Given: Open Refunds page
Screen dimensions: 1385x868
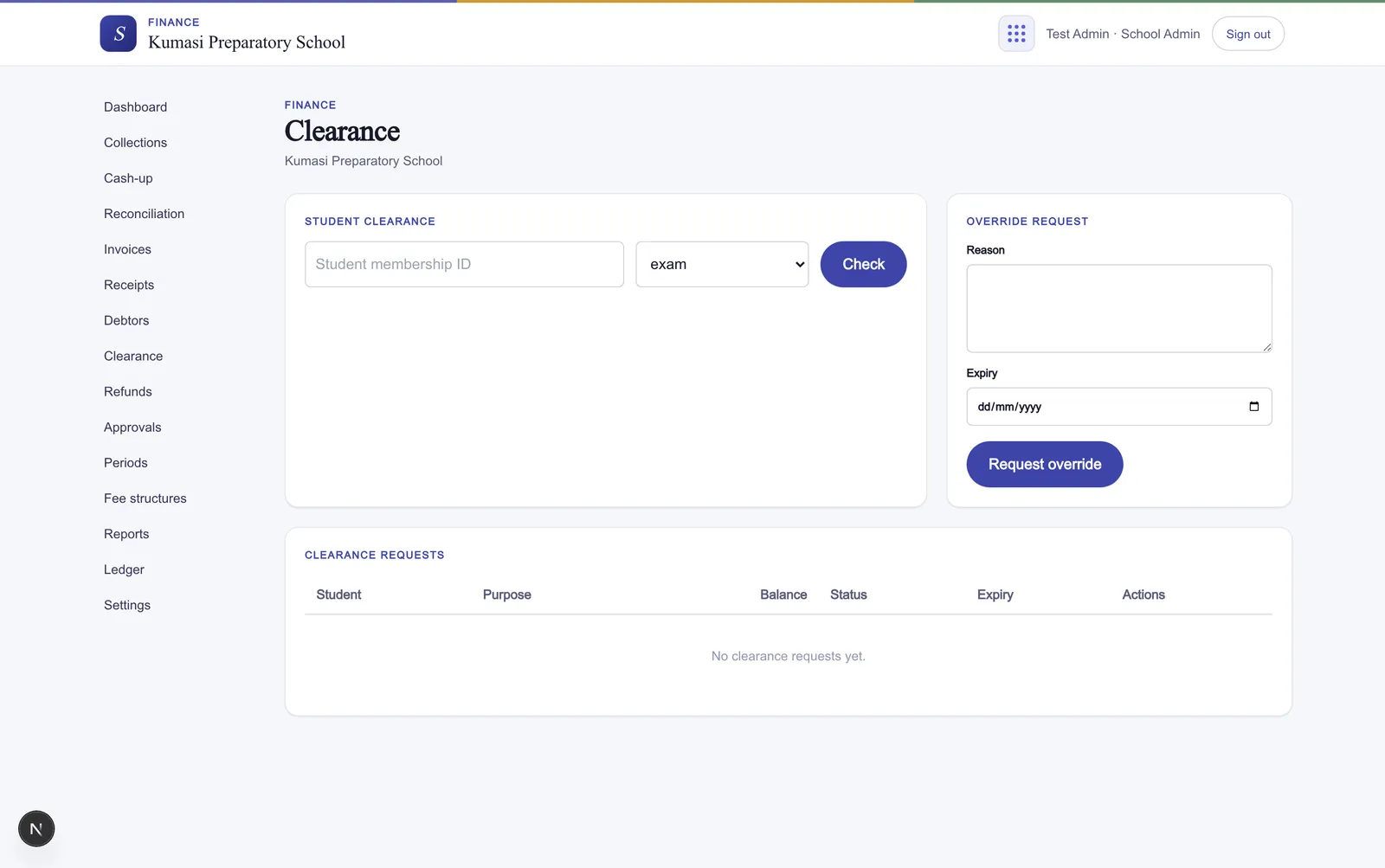Looking at the screenshot, I should (x=127, y=391).
